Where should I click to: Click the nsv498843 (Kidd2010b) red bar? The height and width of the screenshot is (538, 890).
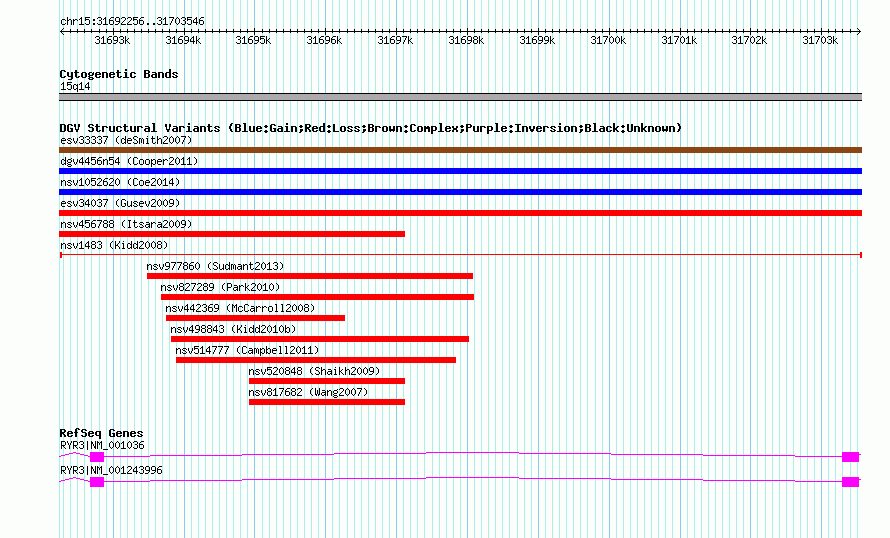click(320, 339)
